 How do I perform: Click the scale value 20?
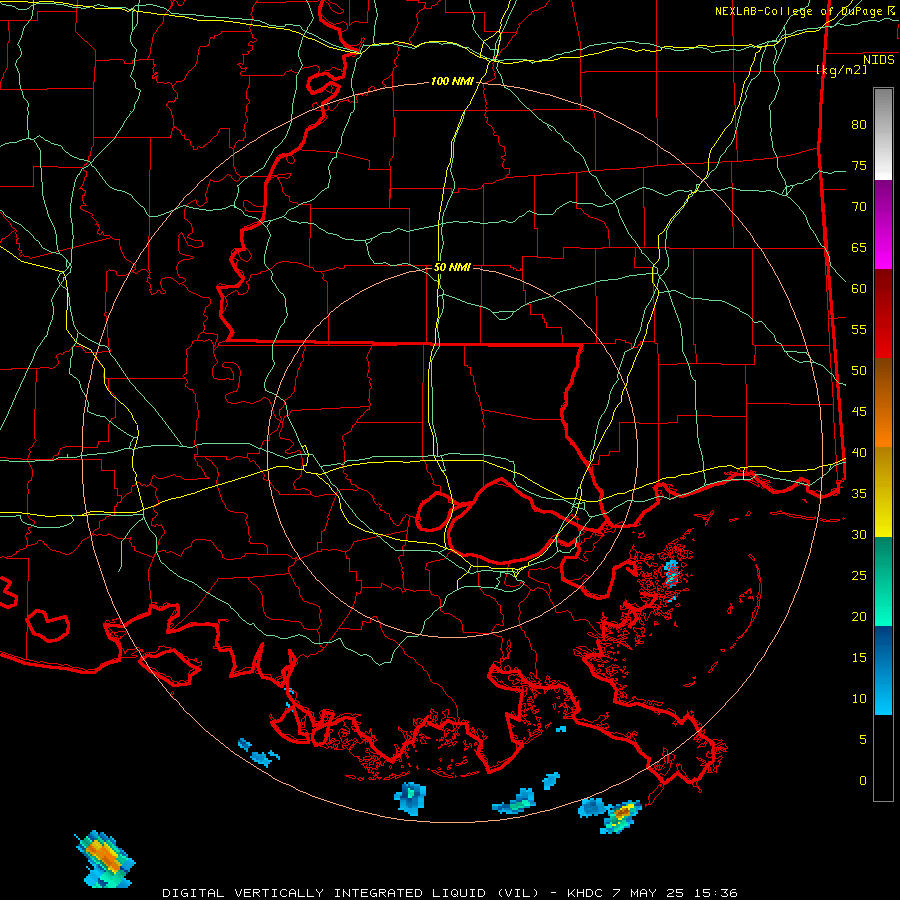[x=859, y=617]
